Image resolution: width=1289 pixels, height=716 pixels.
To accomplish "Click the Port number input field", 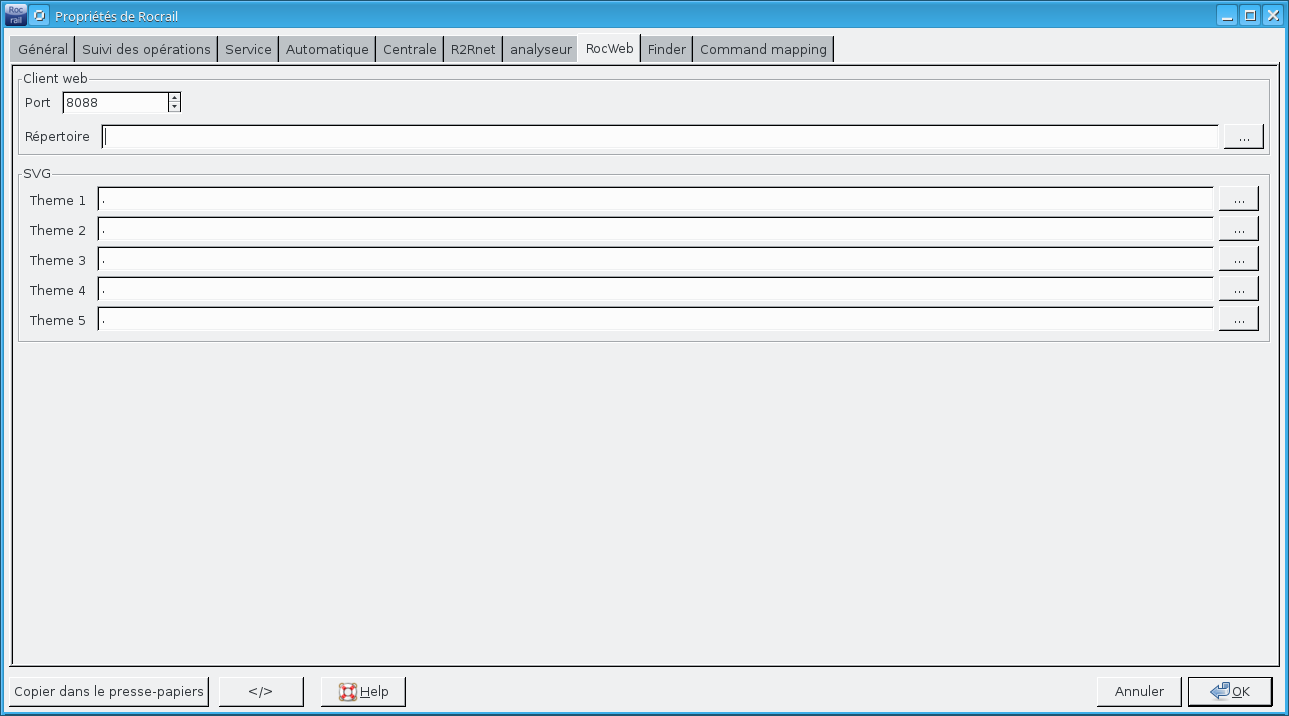I will (x=114, y=102).
